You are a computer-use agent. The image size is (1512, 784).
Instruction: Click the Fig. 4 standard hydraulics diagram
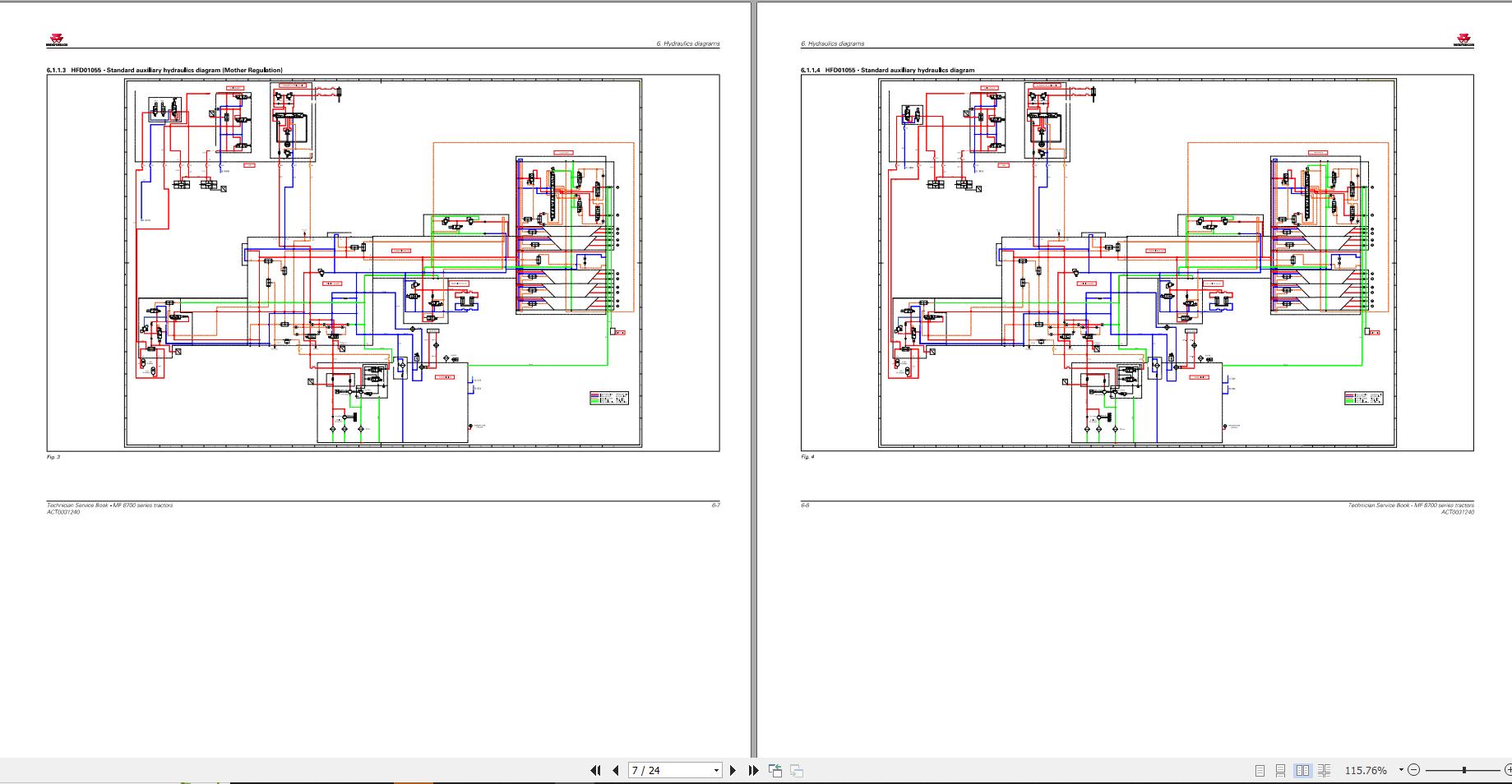1138,262
